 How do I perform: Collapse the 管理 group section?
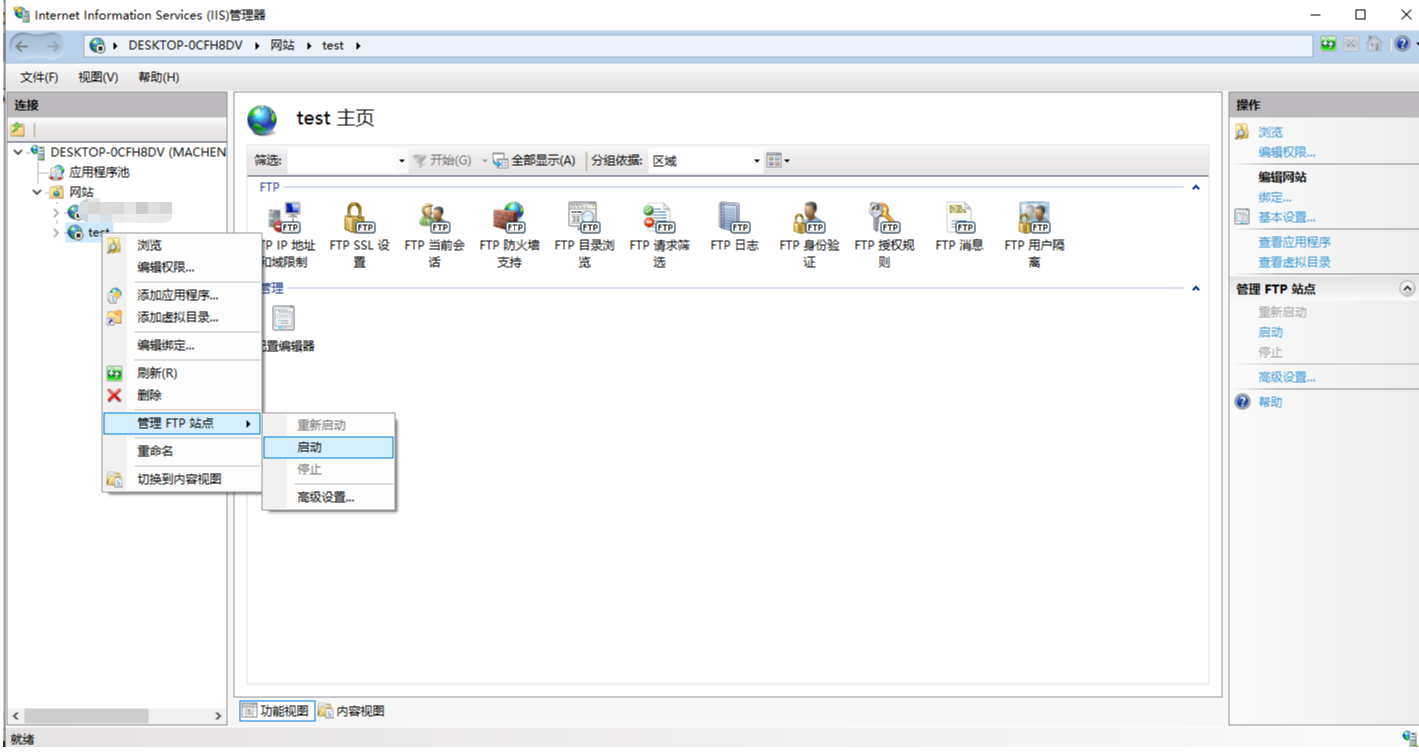tap(1196, 288)
